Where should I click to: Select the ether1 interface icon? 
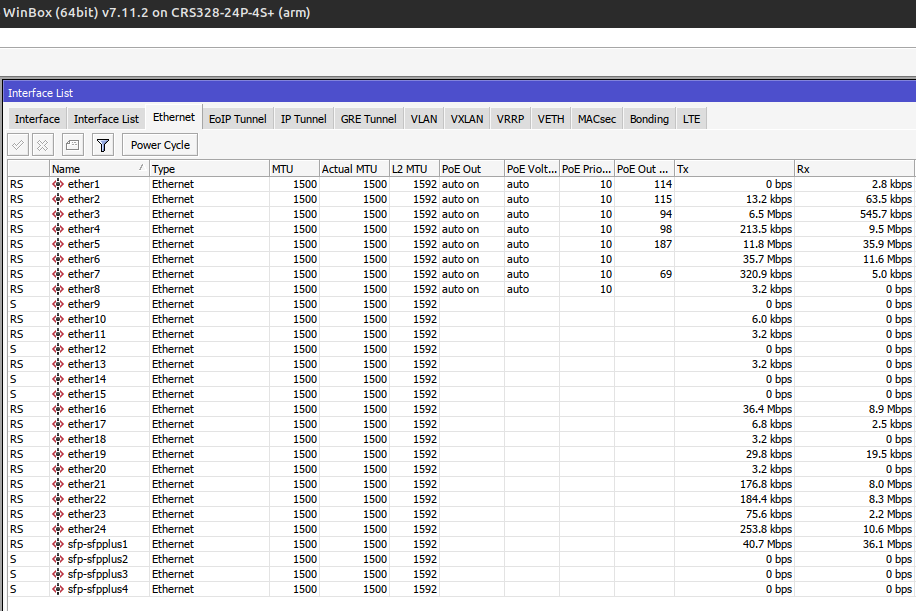58,184
